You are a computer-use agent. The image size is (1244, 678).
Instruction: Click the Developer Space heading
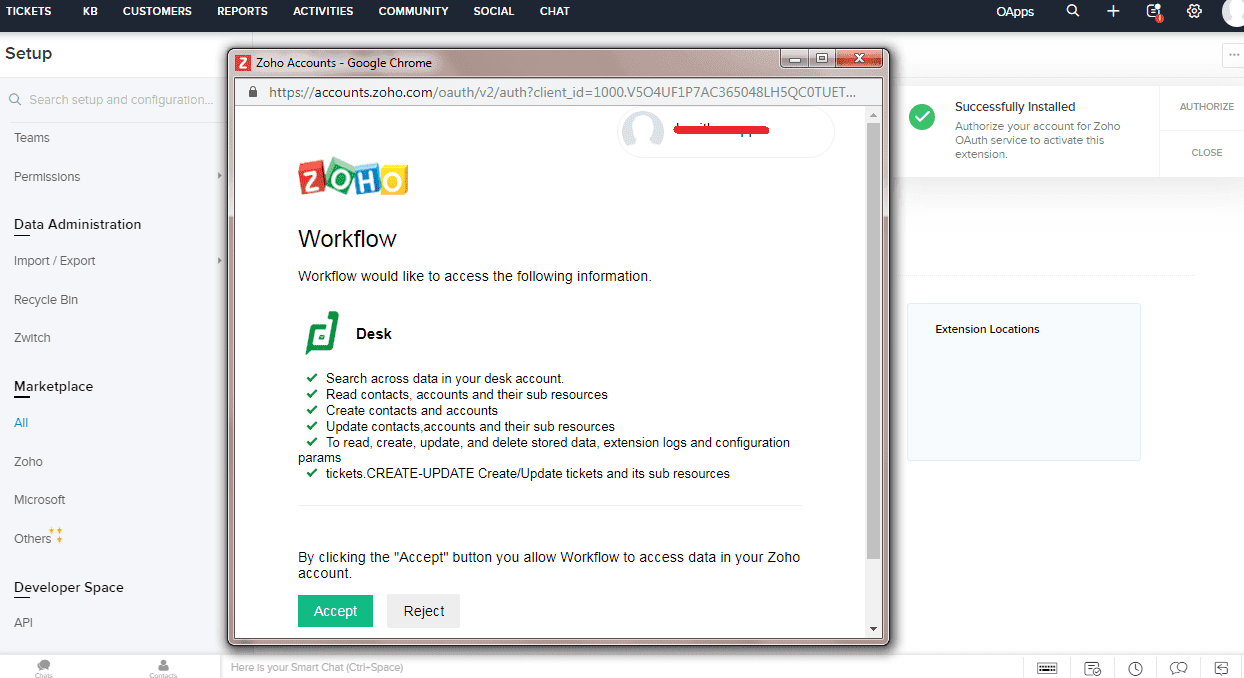(x=69, y=587)
